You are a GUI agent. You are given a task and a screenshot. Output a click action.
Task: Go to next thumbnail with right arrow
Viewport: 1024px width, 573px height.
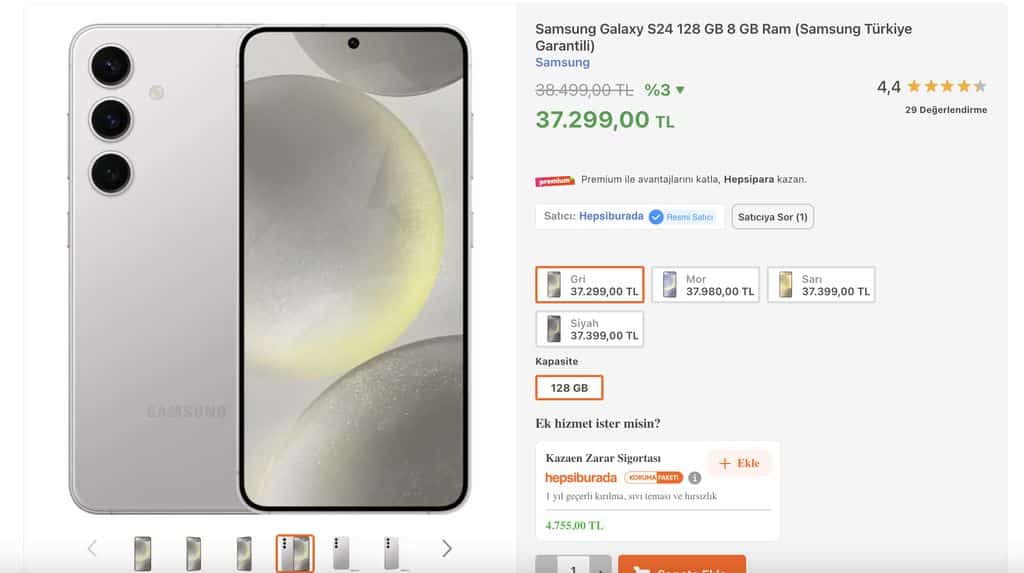point(446,548)
